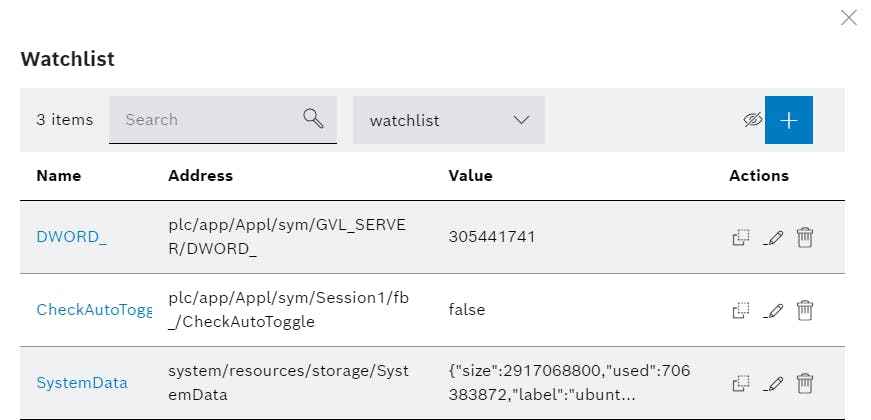
Task: Open the DWORD_ name link
Action: [72, 237]
